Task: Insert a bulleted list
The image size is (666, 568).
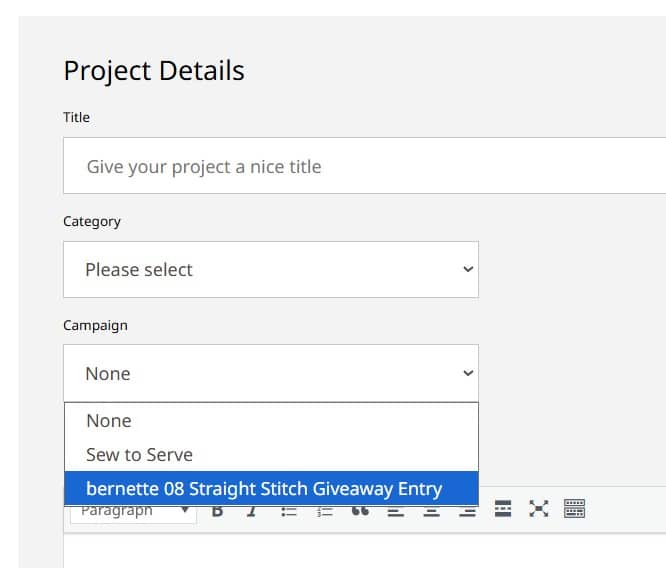Action: coord(289,511)
